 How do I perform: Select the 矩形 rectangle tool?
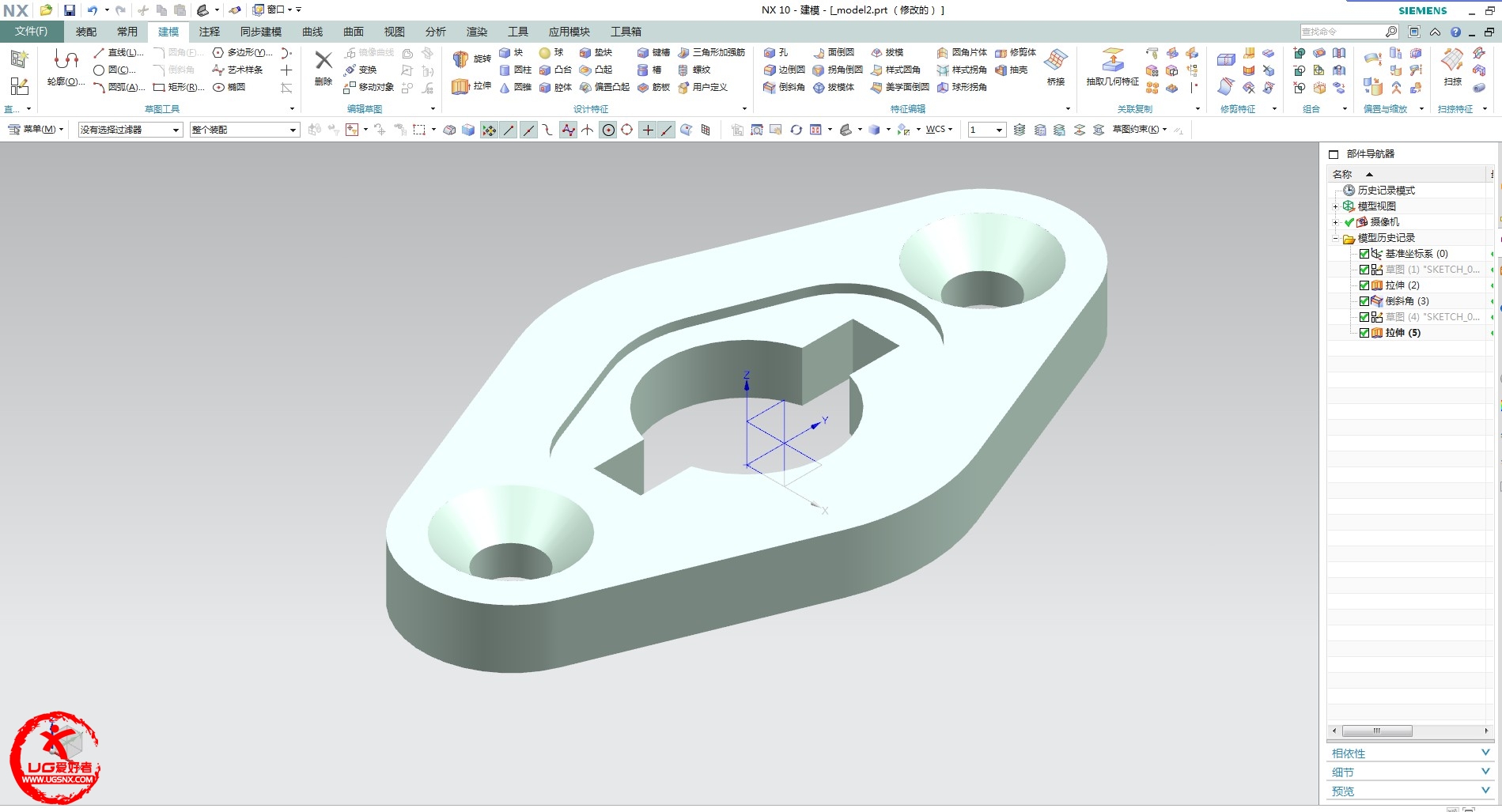tap(179, 87)
